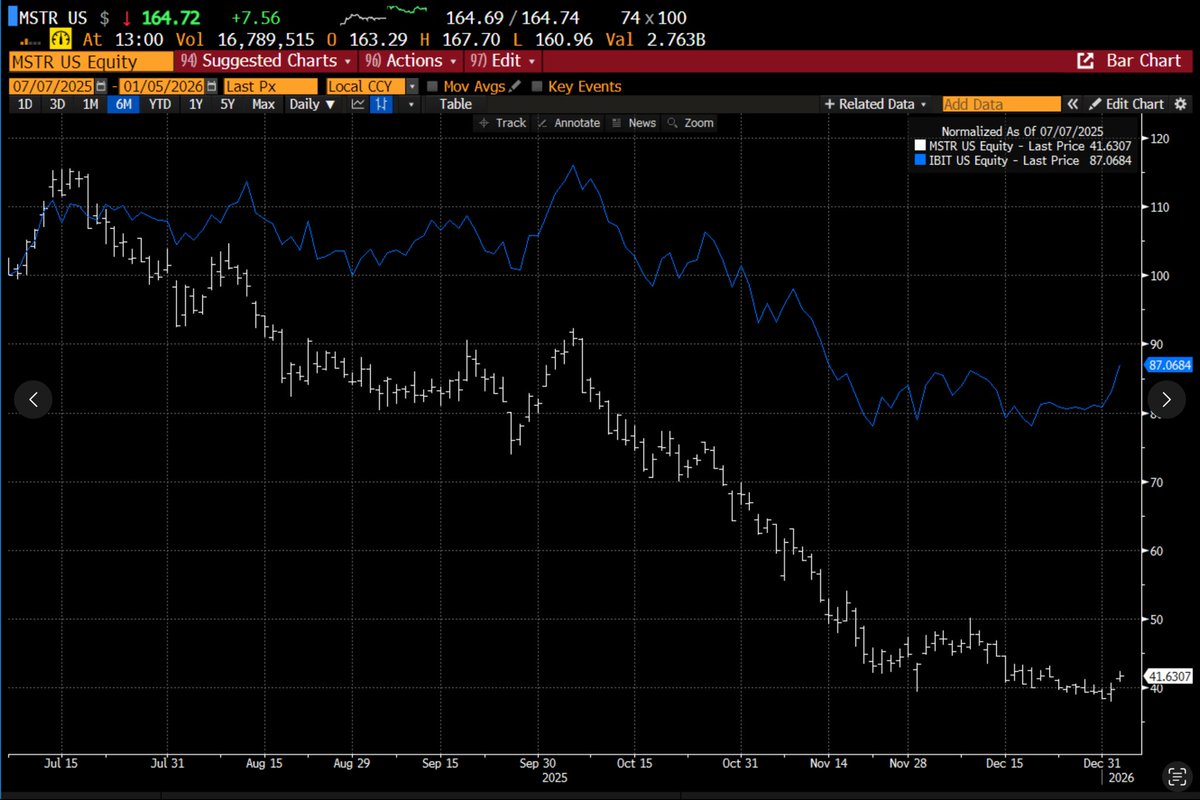
Task: Enable the Key Events checkbox
Action: [537, 87]
